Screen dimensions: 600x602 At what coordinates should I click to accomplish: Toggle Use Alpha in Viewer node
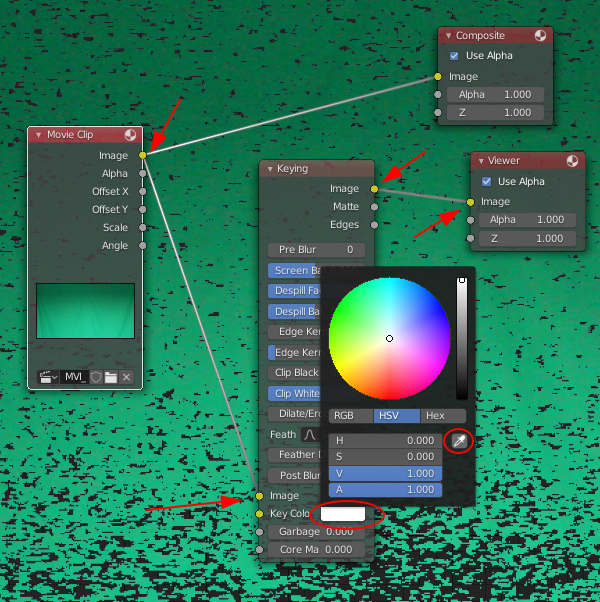(x=487, y=181)
